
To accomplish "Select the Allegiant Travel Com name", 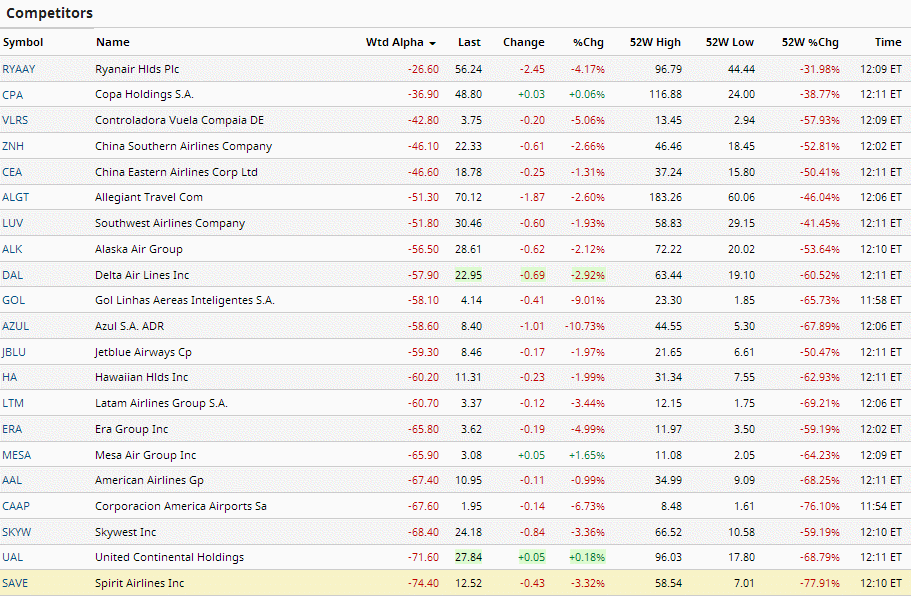I will [x=149, y=198].
